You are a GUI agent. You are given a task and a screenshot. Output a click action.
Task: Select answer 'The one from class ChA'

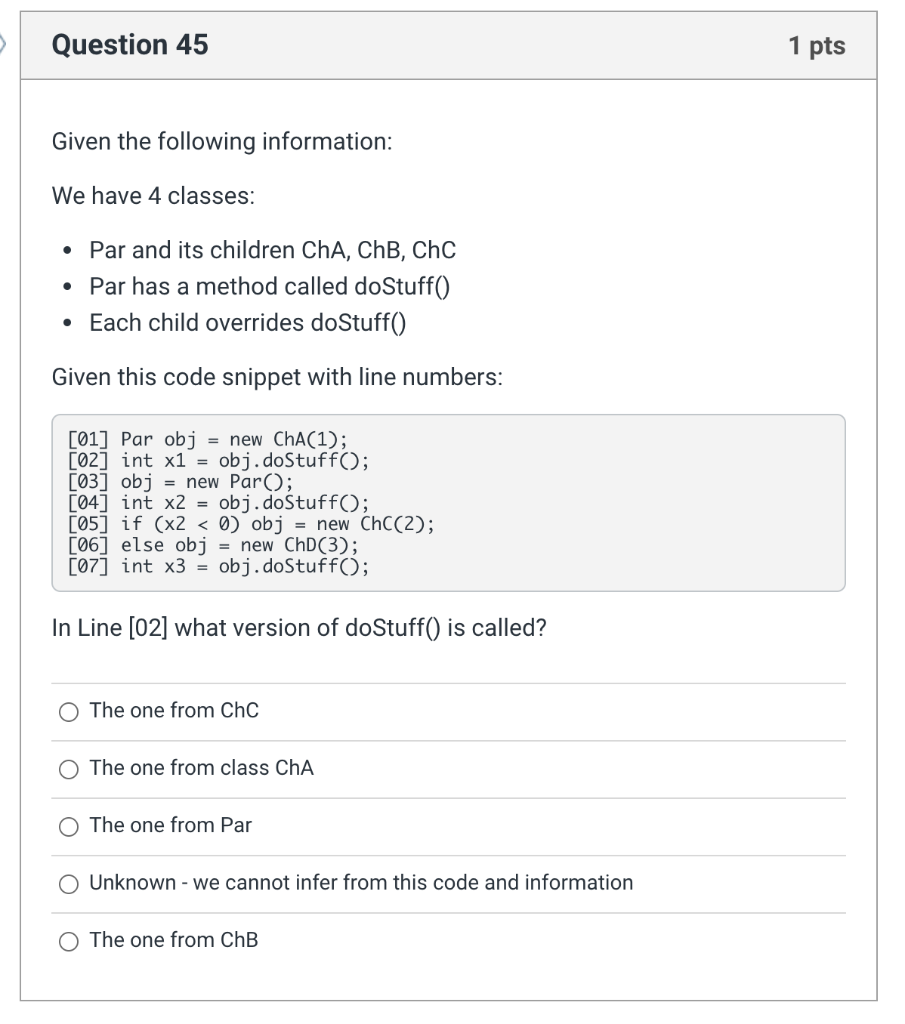pyautogui.click(x=69, y=769)
